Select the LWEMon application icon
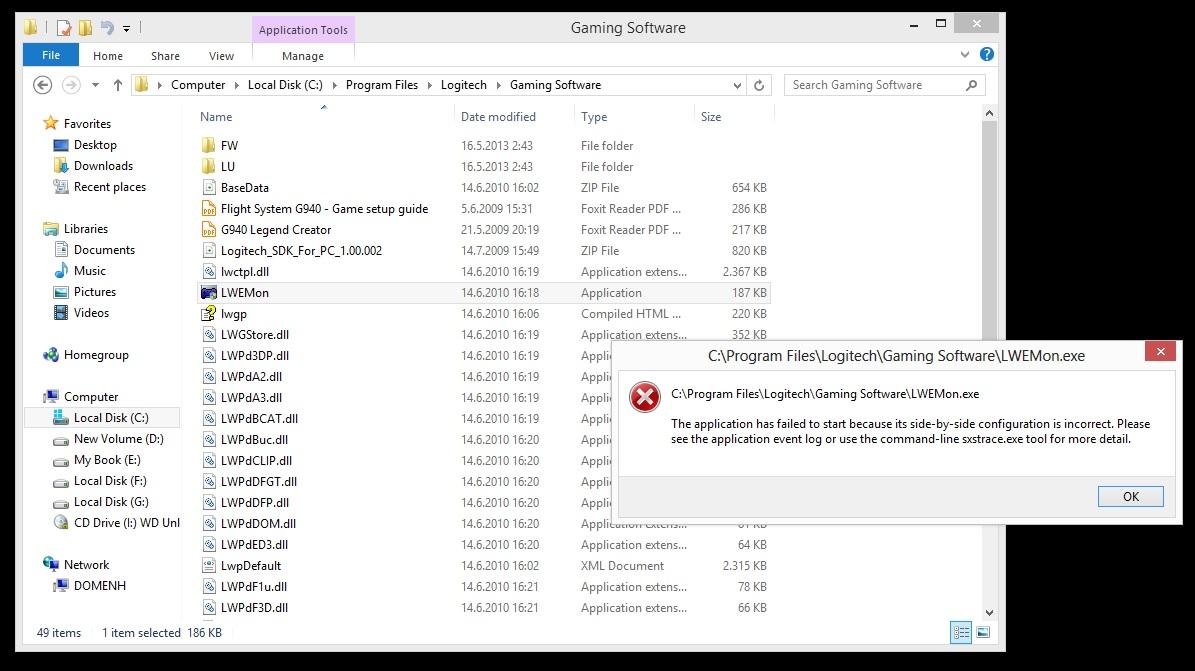1195x671 pixels. pyautogui.click(x=209, y=293)
